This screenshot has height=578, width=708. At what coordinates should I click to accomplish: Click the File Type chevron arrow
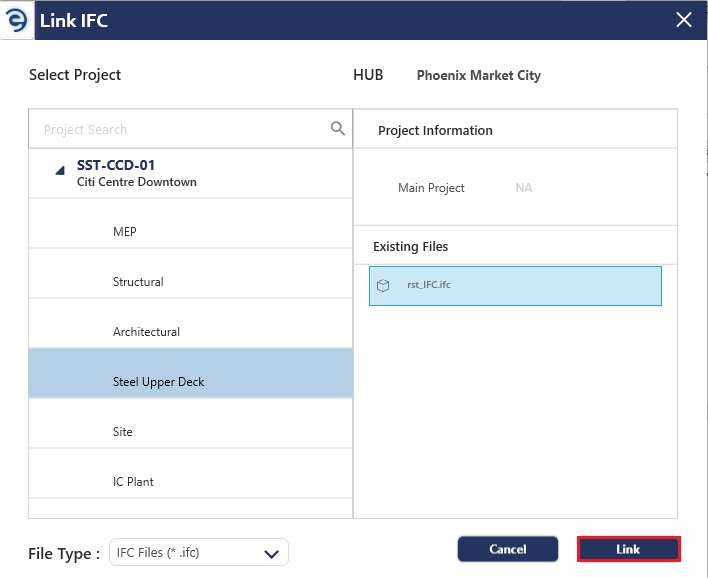pyautogui.click(x=271, y=554)
